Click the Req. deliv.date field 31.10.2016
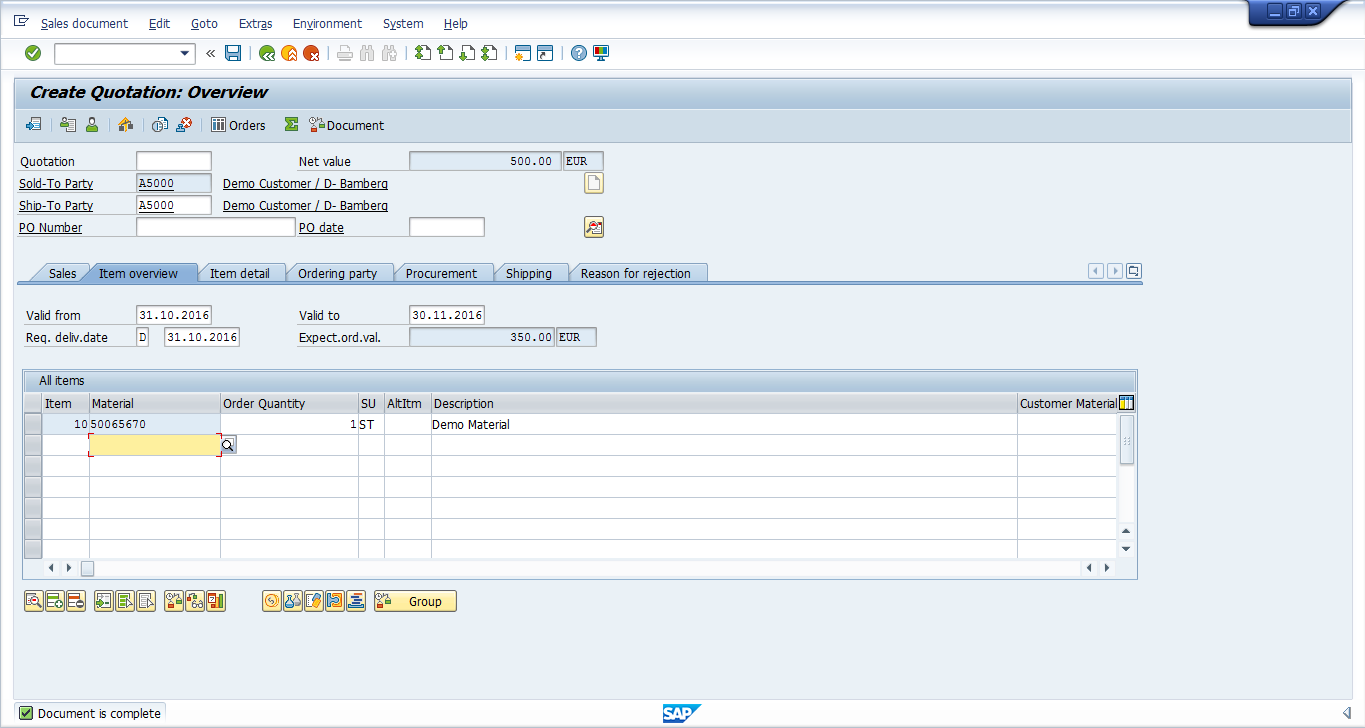Image resolution: width=1365 pixels, height=728 pixels. 202,337
